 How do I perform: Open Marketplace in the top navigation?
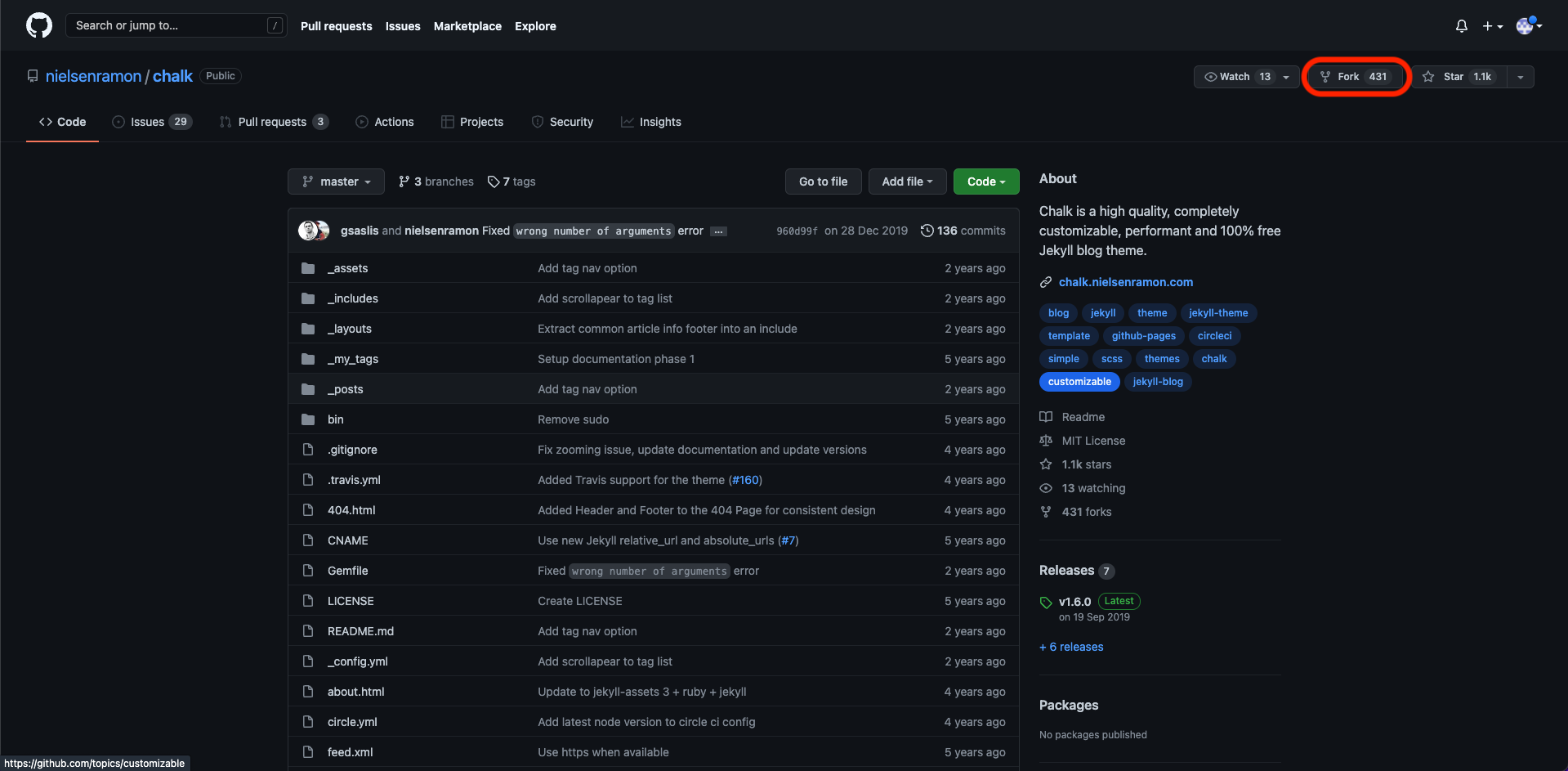[x=467, y=26]
